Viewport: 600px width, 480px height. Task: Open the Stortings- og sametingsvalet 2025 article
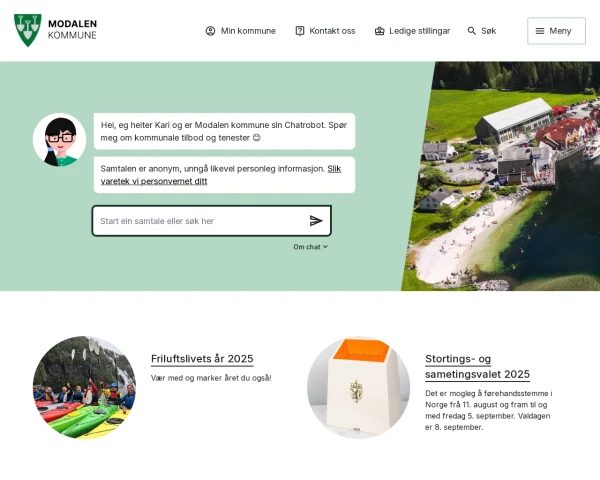pyautogui.click(x=478, y=366)
